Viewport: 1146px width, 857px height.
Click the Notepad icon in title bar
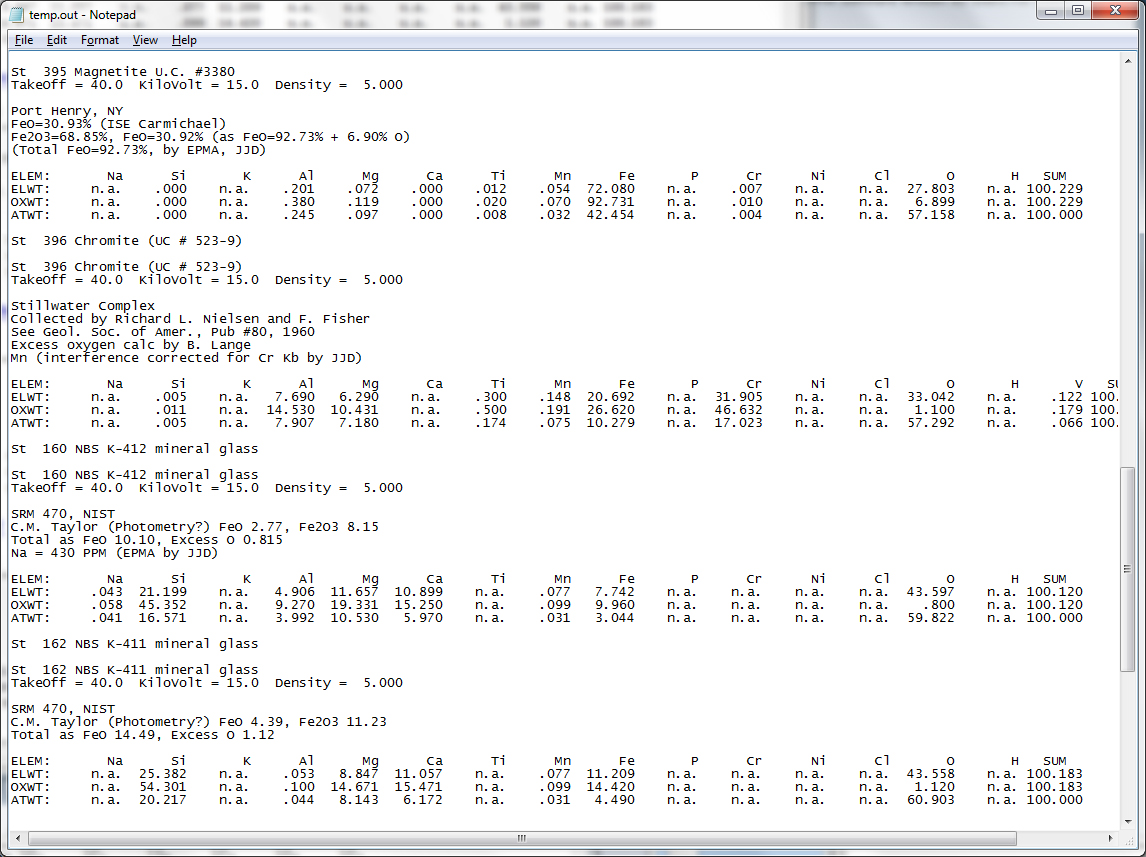coord(17,14)
